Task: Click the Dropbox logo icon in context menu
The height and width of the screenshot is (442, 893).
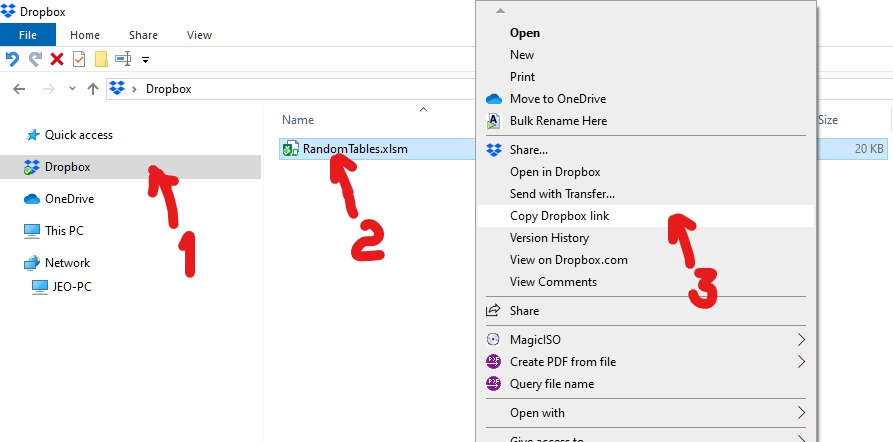Action: (x=494, y=150)
